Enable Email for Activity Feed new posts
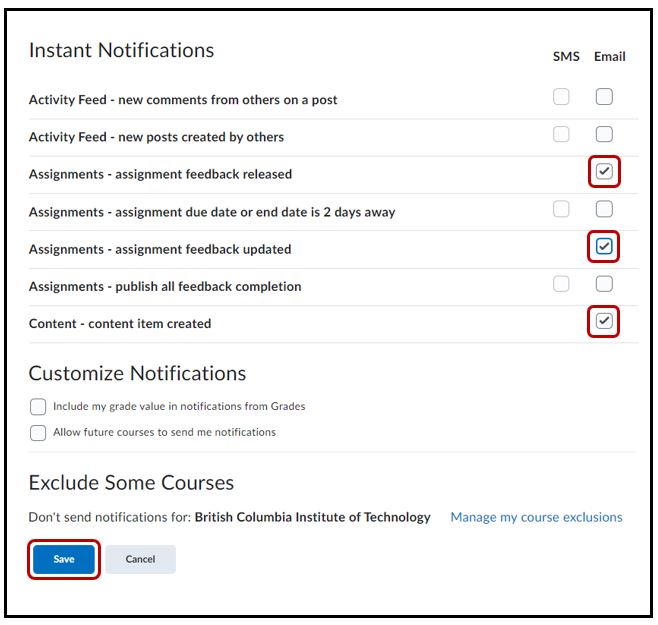Screen dimensions: 658x625 point(604,135)
